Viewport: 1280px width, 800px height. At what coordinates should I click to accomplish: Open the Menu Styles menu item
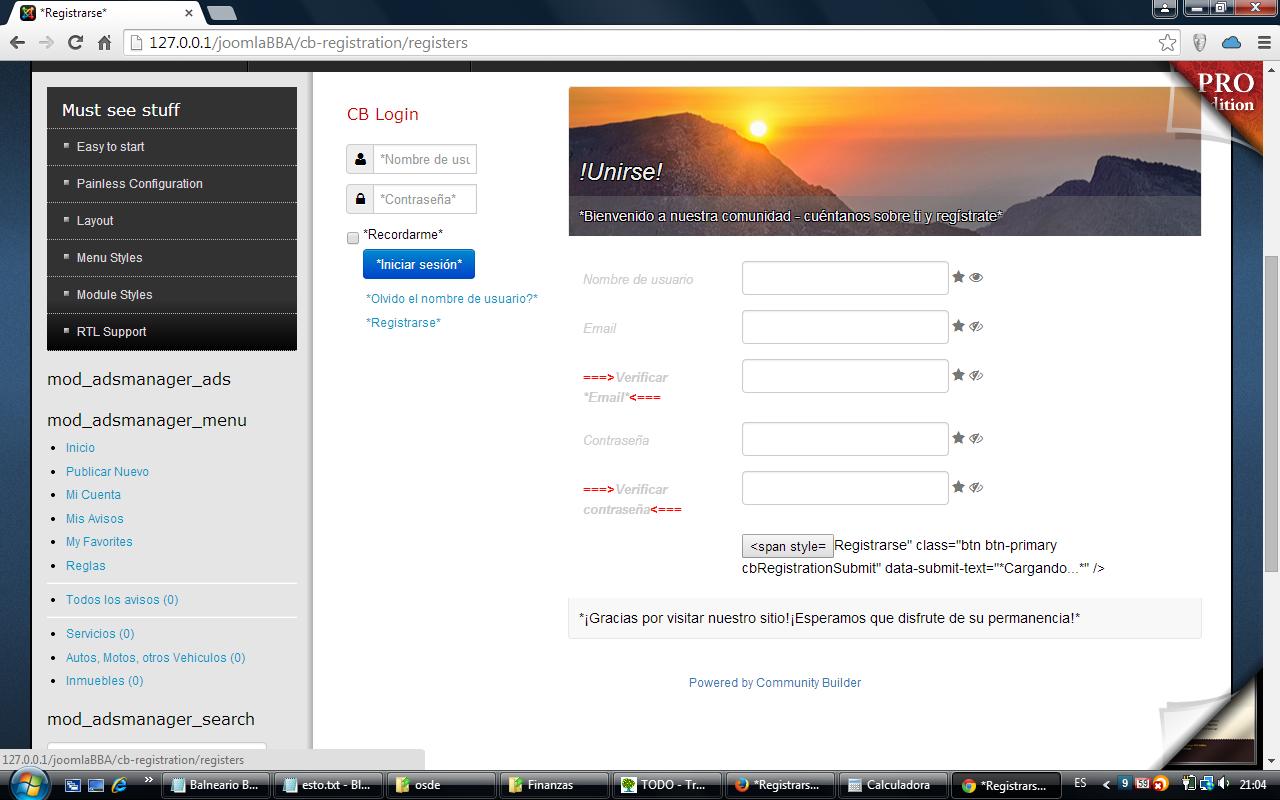coord(172,258)
